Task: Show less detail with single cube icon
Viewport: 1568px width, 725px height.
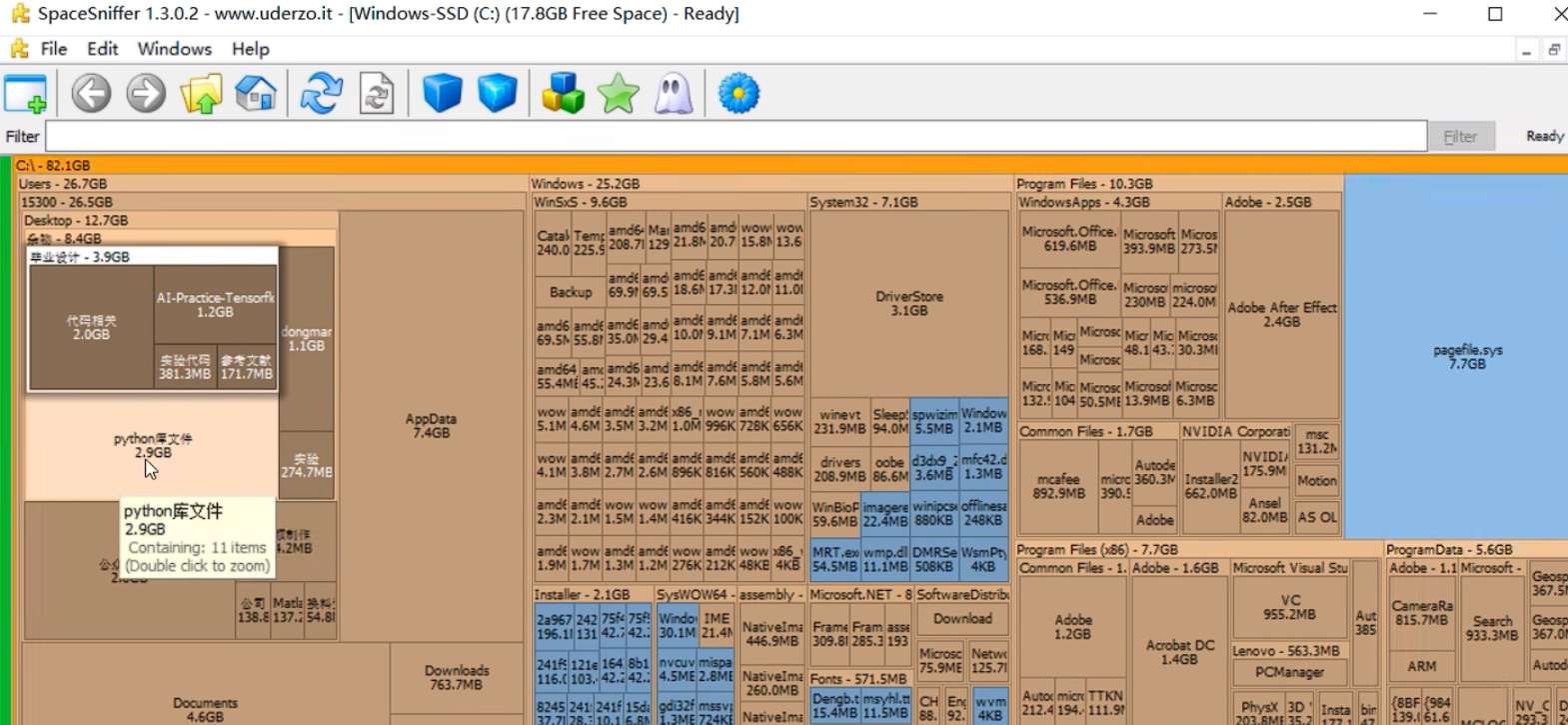Action: click(442, 94)
